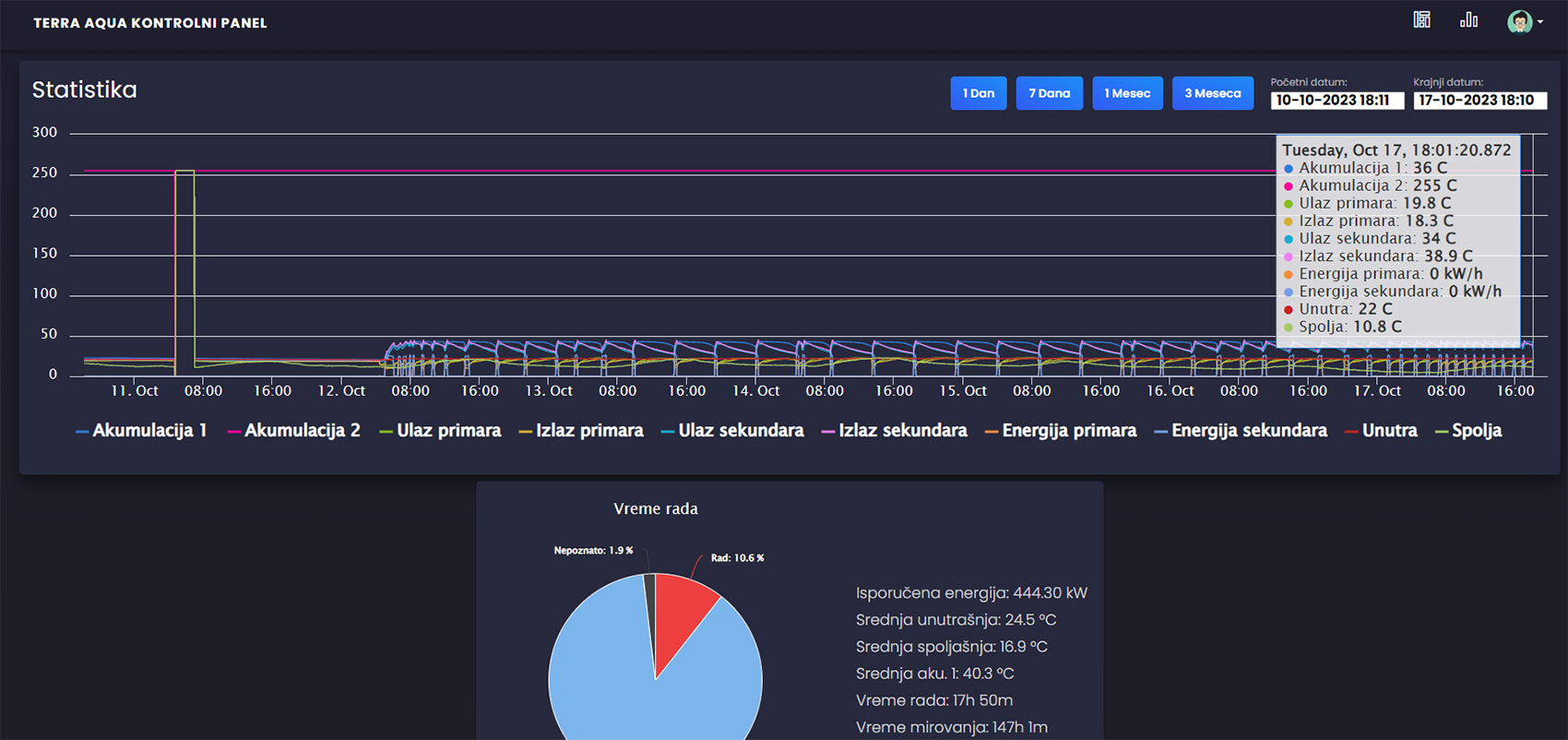1568x740 pixels.
Task: Toggle Izlaz sekundara series in legend
Action: click(x=895, y=431)
